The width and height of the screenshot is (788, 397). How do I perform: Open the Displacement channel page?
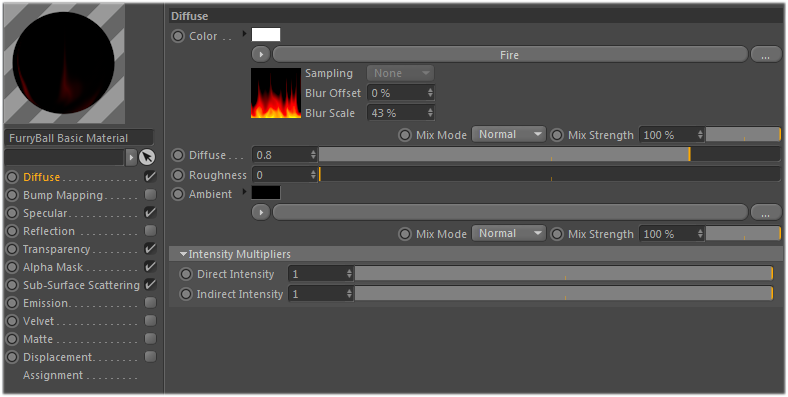coord(58,357)
